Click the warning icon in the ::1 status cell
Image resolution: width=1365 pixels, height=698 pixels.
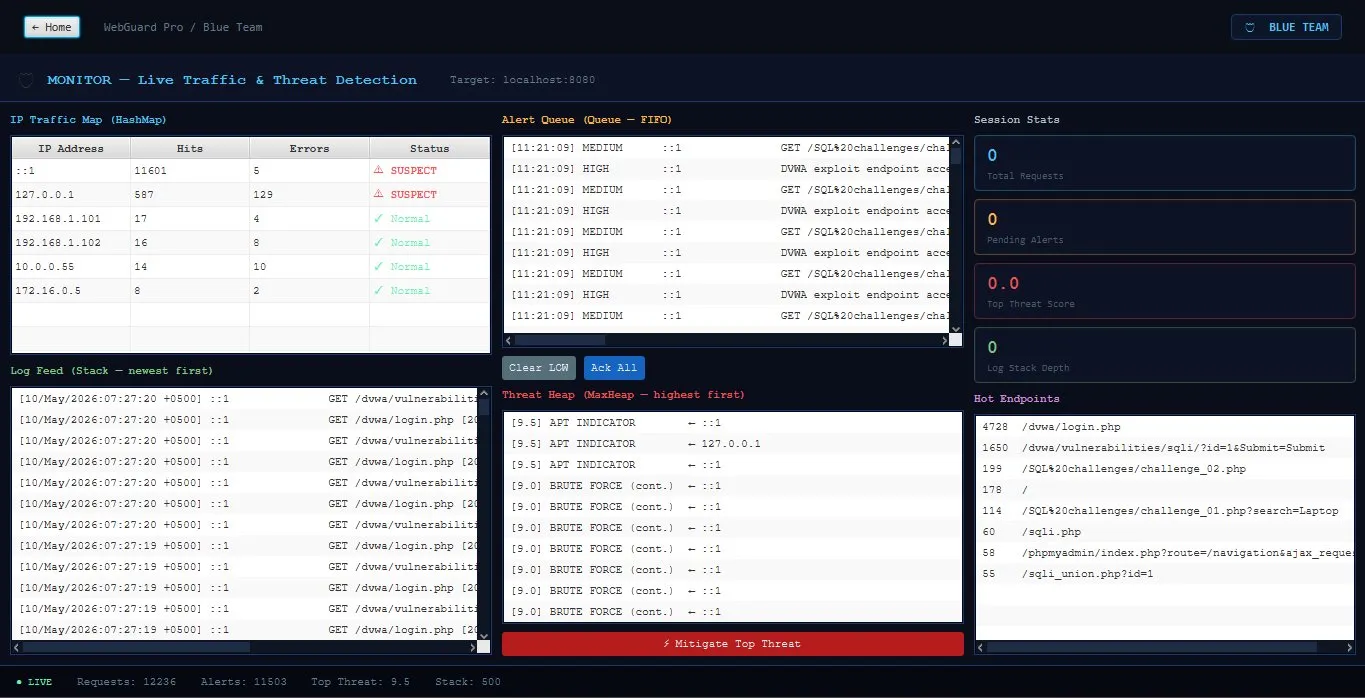coord(378,170)
